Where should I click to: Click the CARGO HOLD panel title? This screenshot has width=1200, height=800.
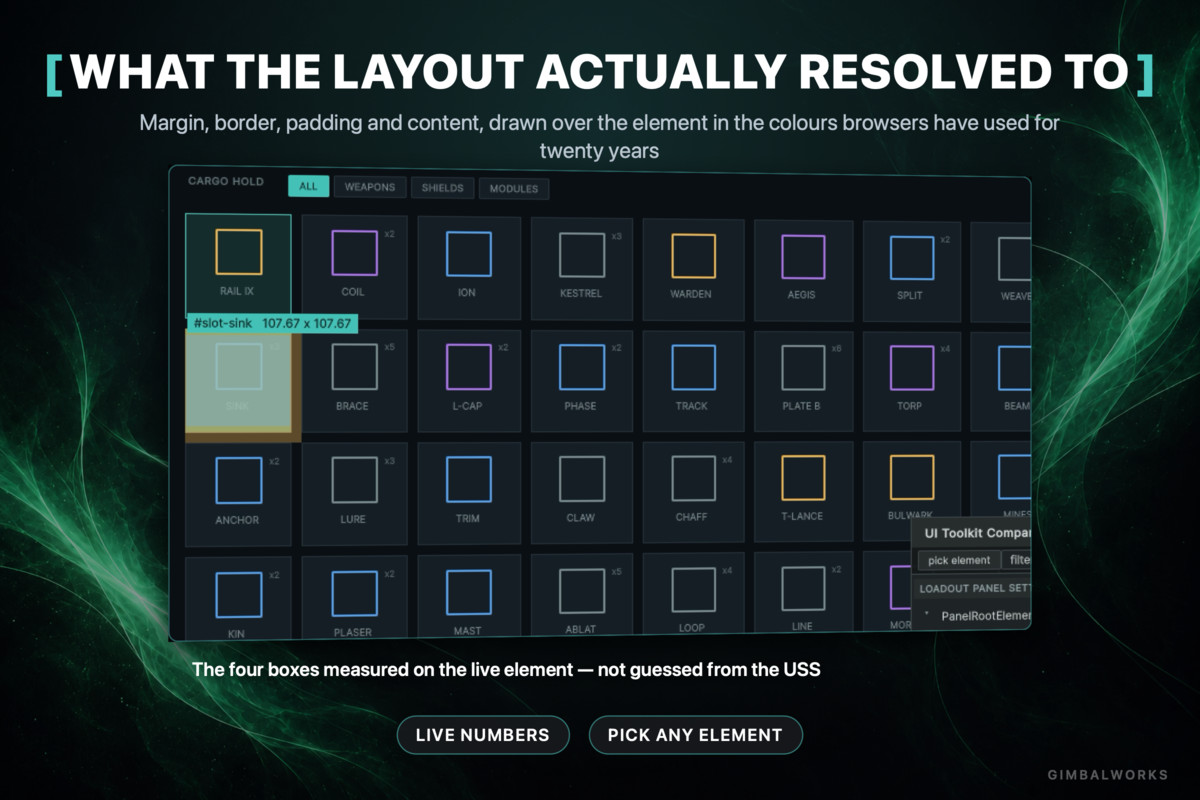[x=226, y=182]
